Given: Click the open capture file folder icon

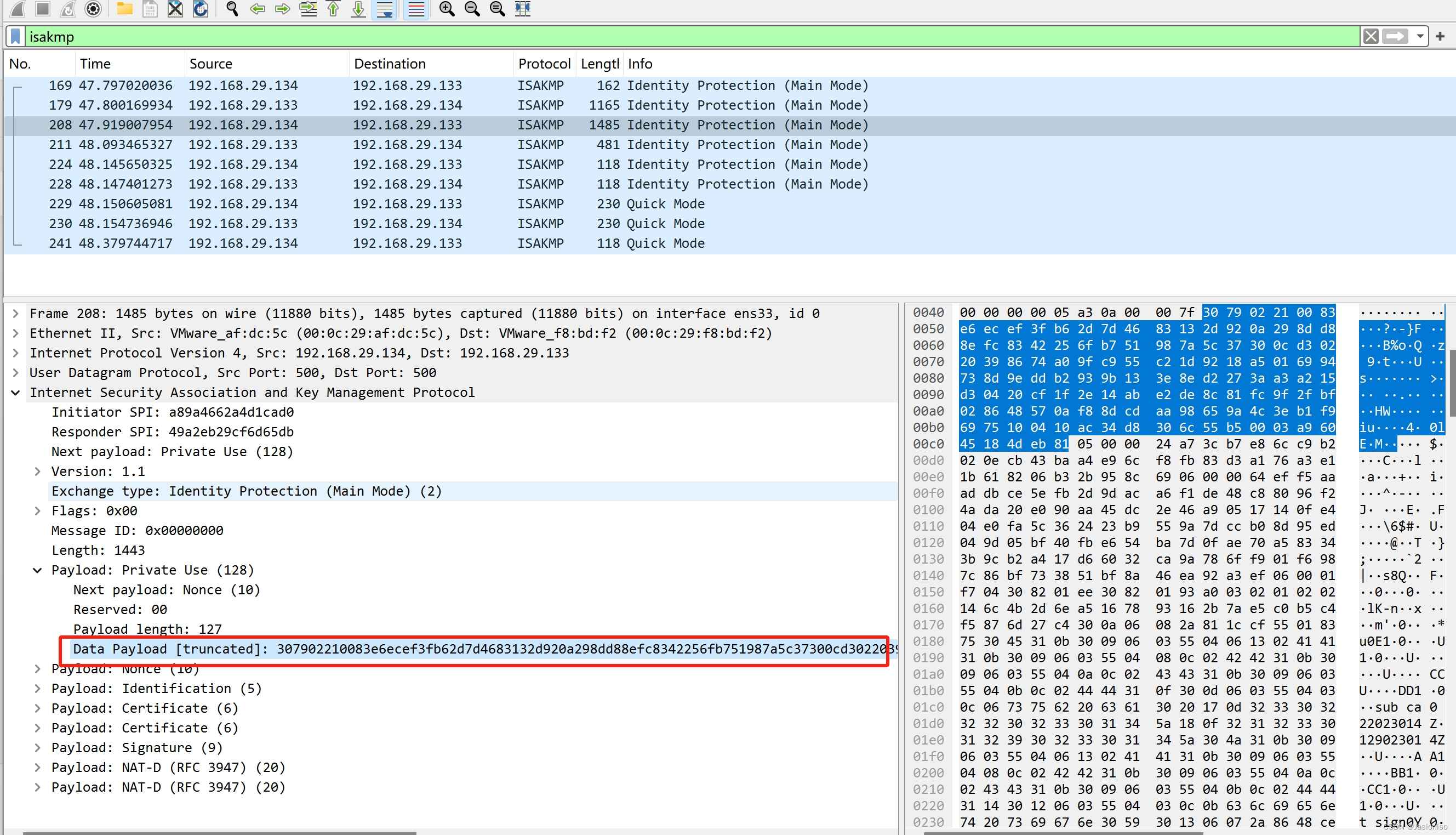Looking at the screenshot, I should [x=124, y=9].
